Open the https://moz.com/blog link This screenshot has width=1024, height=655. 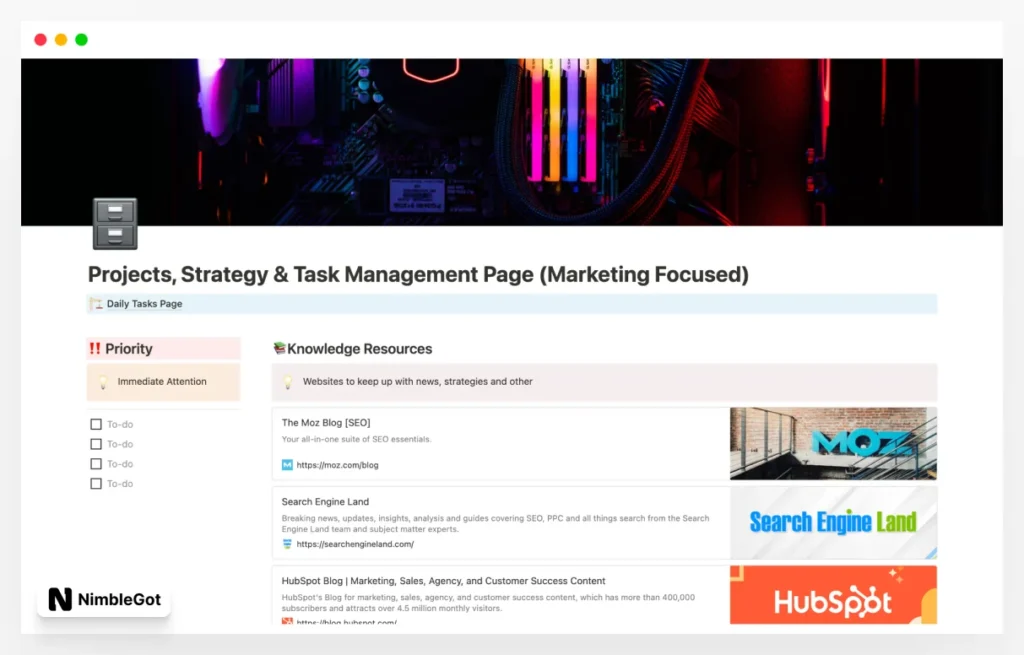tap(340, 465)
